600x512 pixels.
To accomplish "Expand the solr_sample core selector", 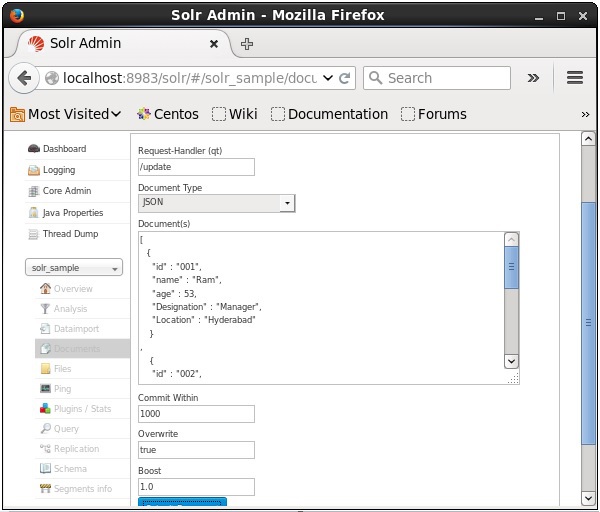I will (75, 268).
